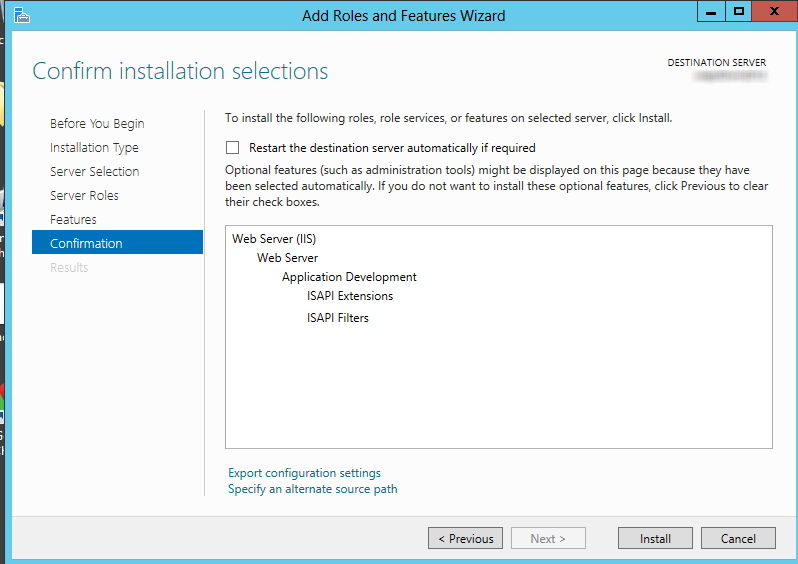Select Application Development entry
The image size is (798, 564).
point(349,277)
